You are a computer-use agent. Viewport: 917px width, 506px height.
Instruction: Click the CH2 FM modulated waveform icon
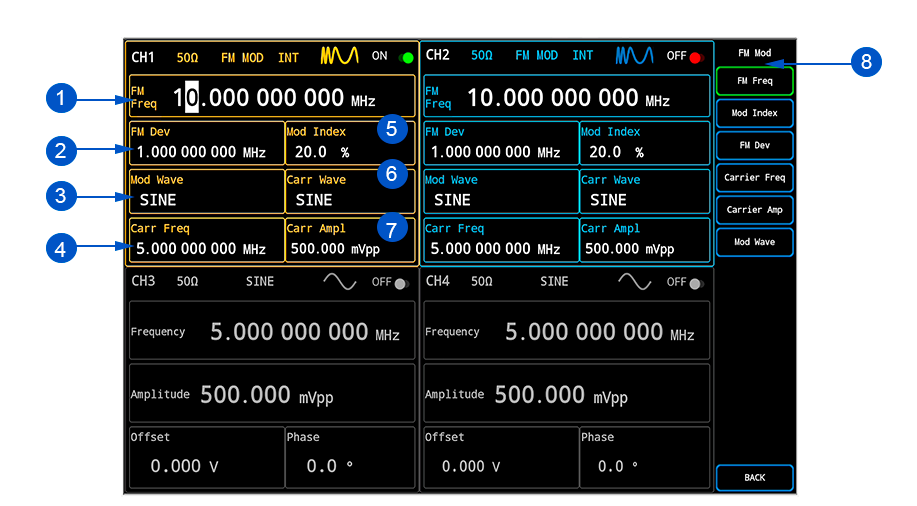635,56
